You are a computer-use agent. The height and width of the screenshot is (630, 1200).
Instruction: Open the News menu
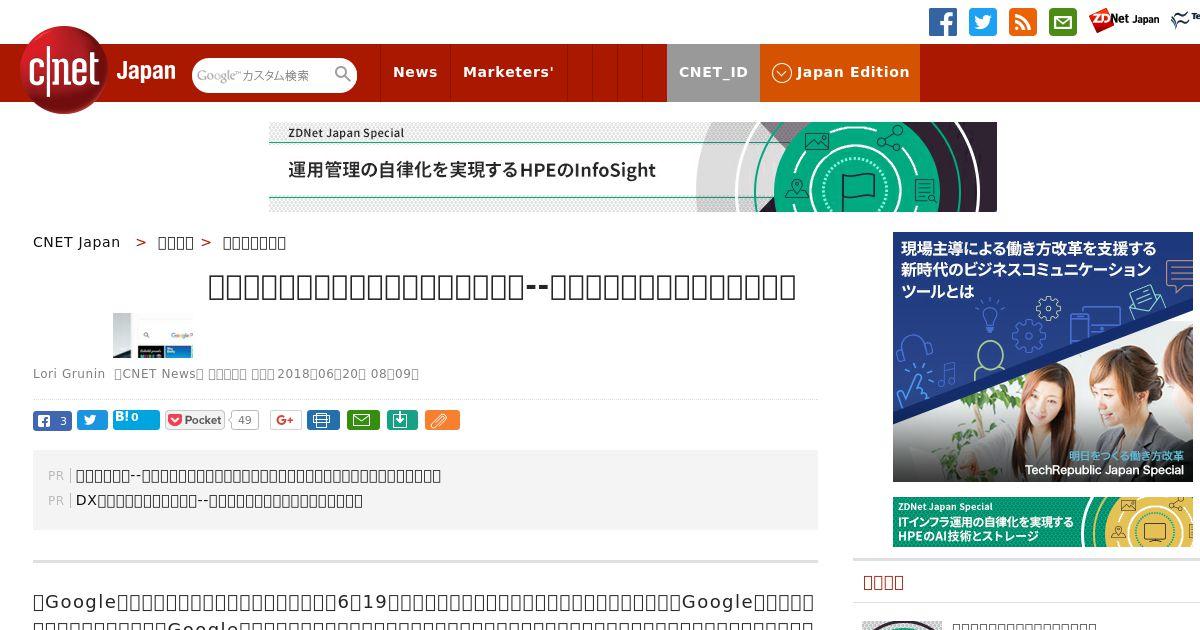click(415, 72)
